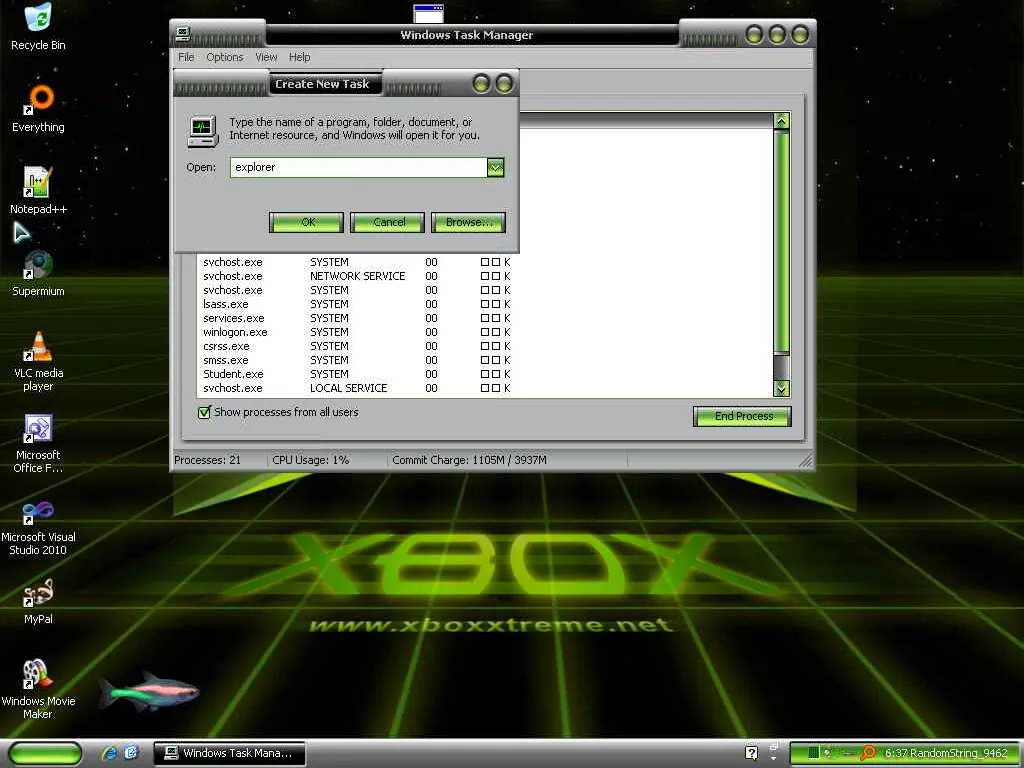Close the Create New Task dialog
The width and height of the screenshot is (1024, 768).
point(504,84)
